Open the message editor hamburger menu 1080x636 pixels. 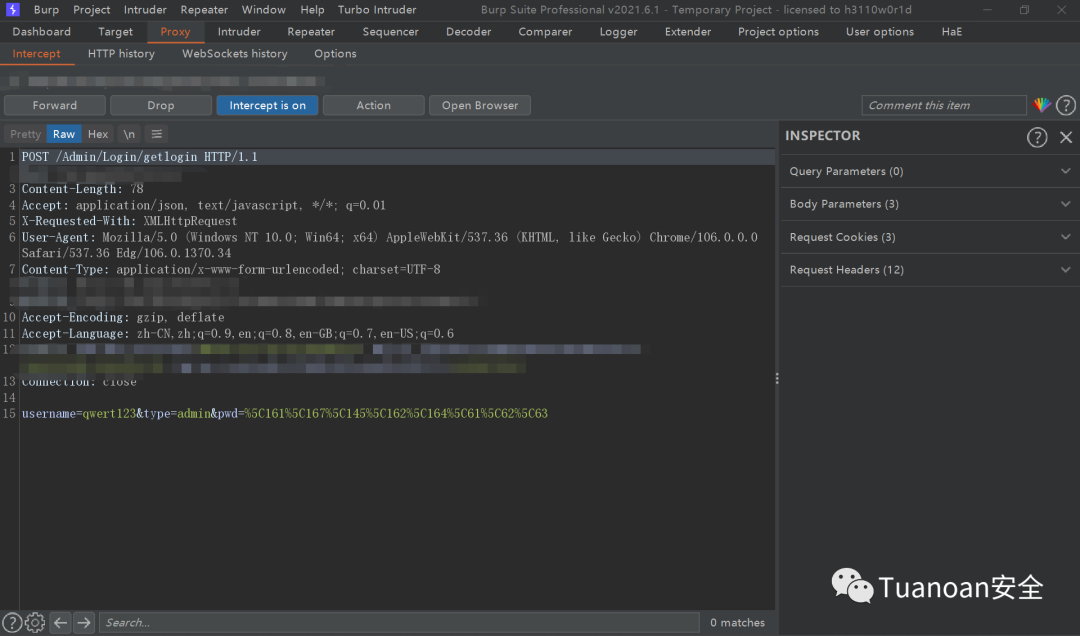point(156,134)
